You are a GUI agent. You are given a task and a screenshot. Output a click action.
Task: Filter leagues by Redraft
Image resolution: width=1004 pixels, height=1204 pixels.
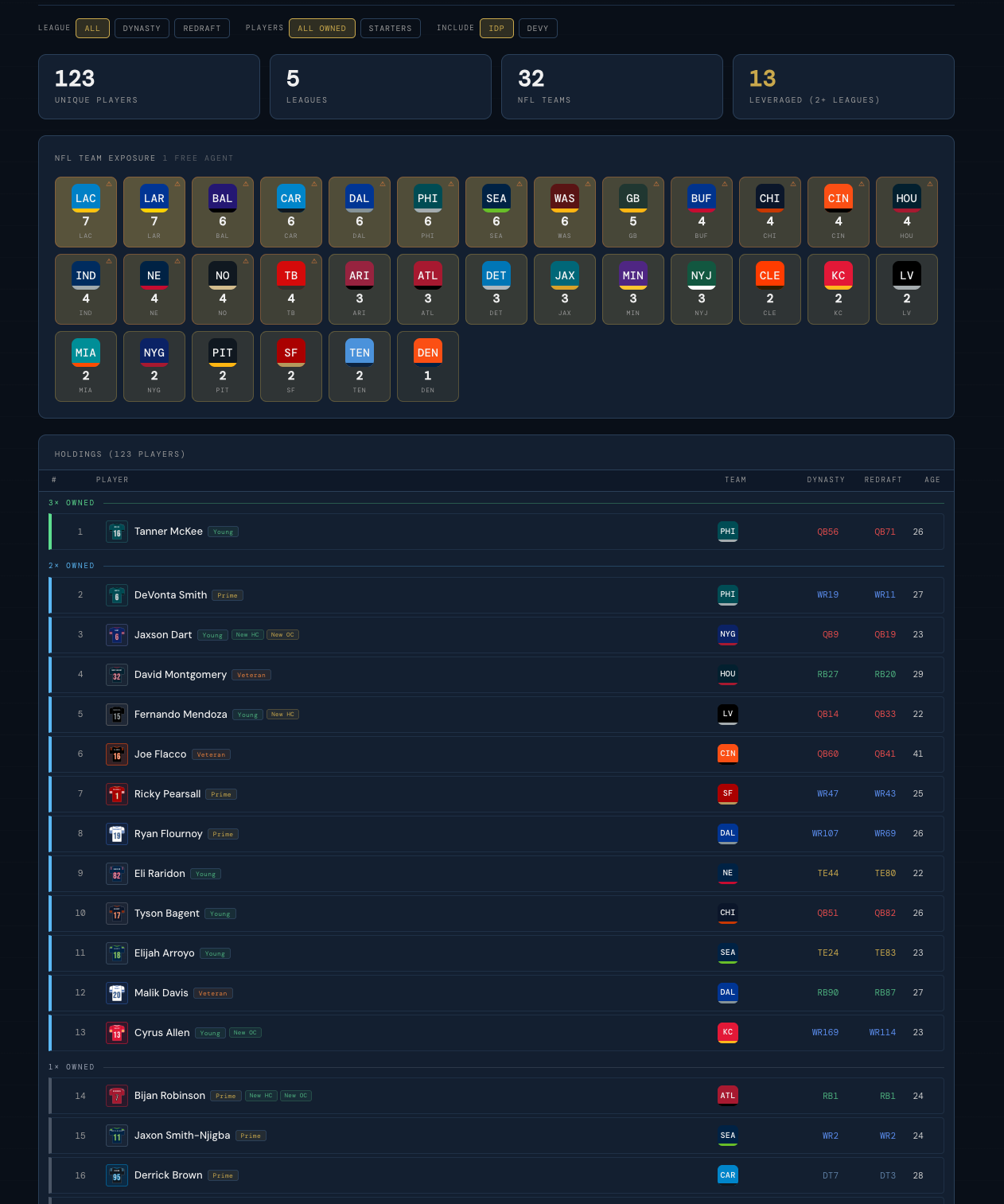tap(202, 29)
